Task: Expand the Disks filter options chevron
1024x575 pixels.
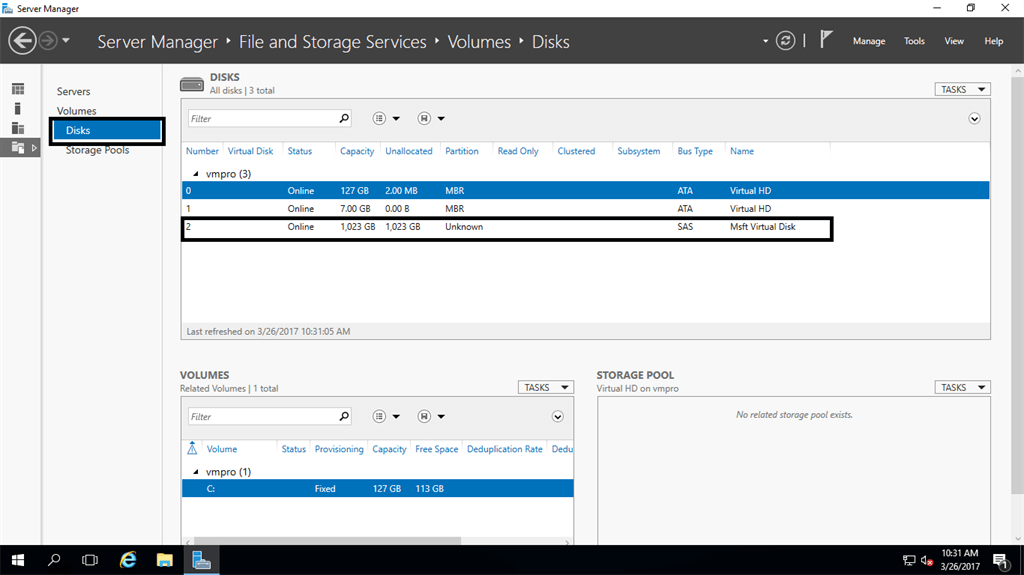Action: point(974,118)
